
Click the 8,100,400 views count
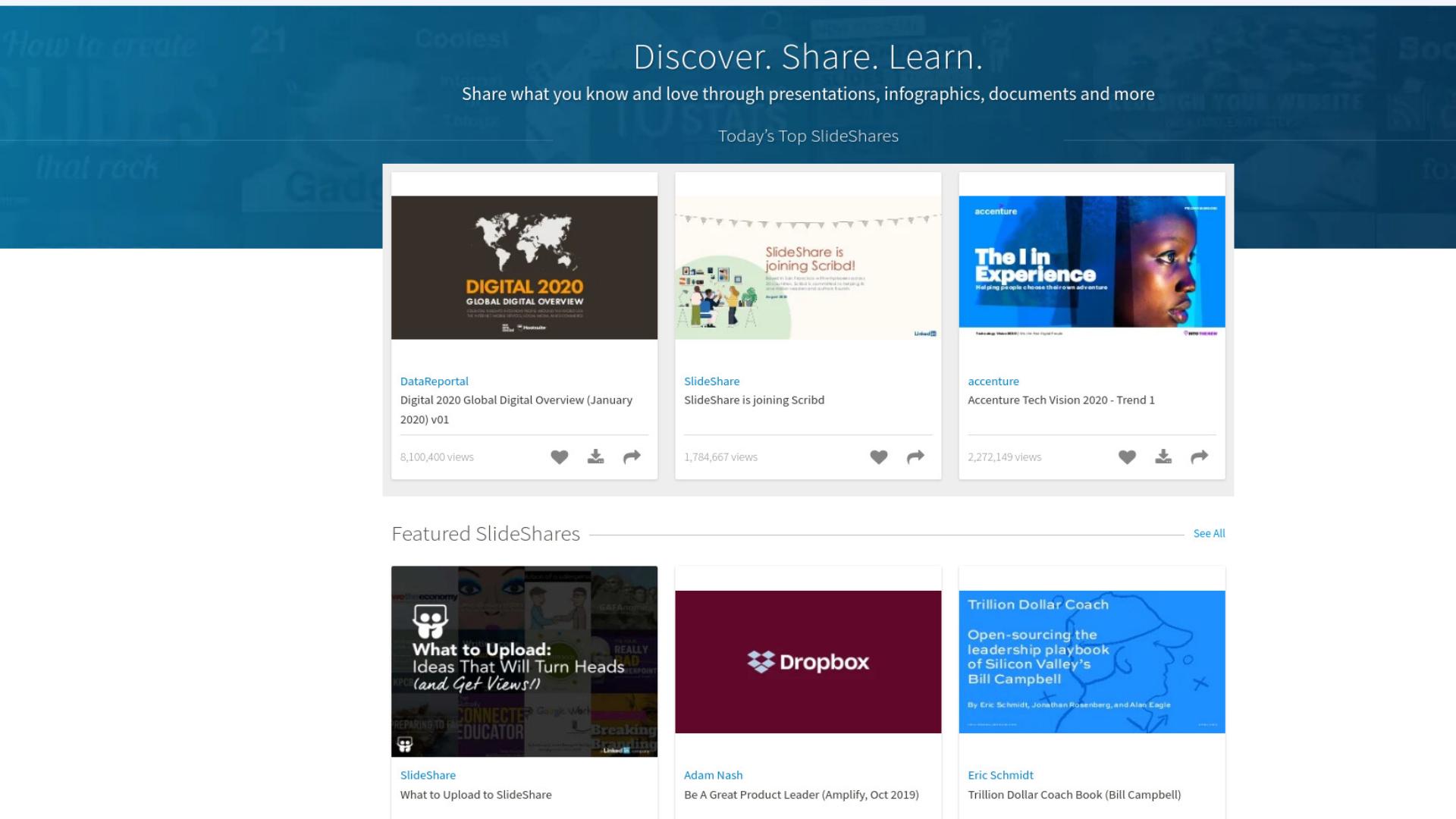point(437,457)
